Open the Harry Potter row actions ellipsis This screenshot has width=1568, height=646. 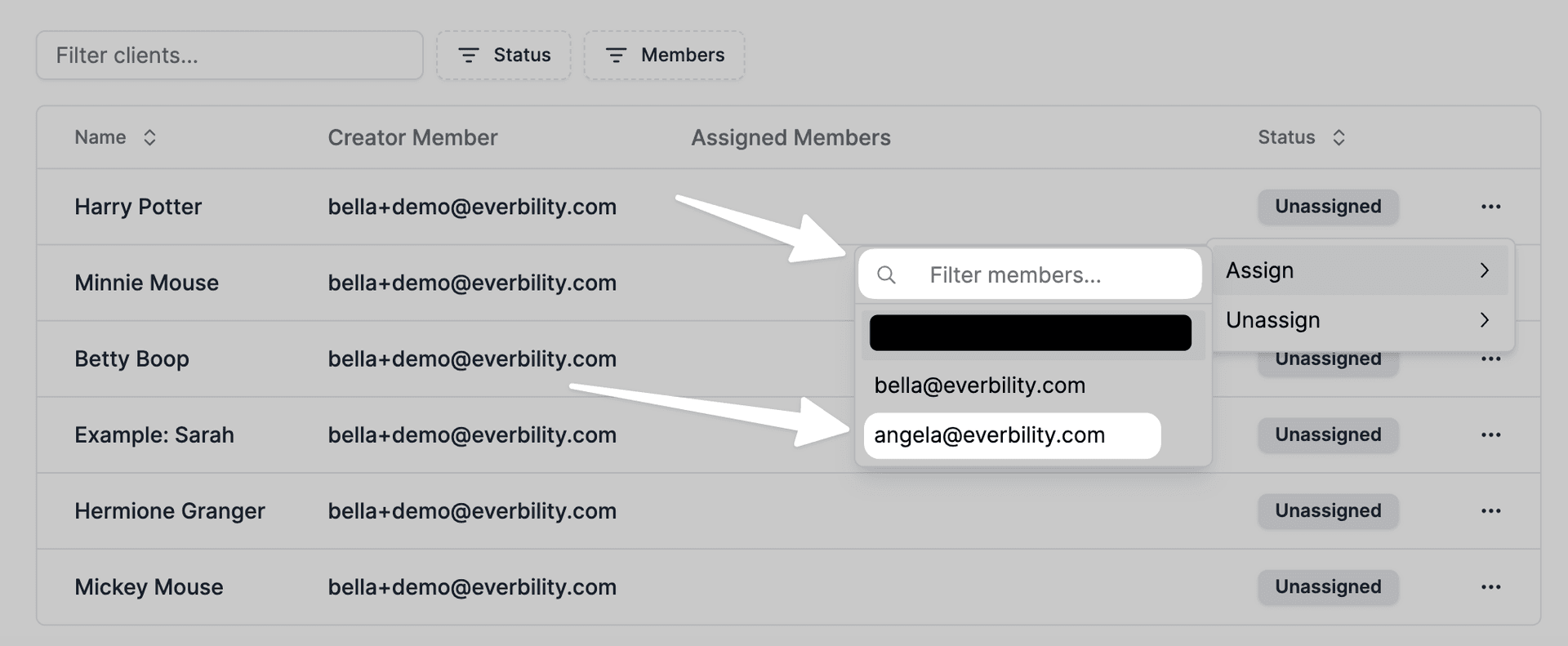pos(1490,207)
